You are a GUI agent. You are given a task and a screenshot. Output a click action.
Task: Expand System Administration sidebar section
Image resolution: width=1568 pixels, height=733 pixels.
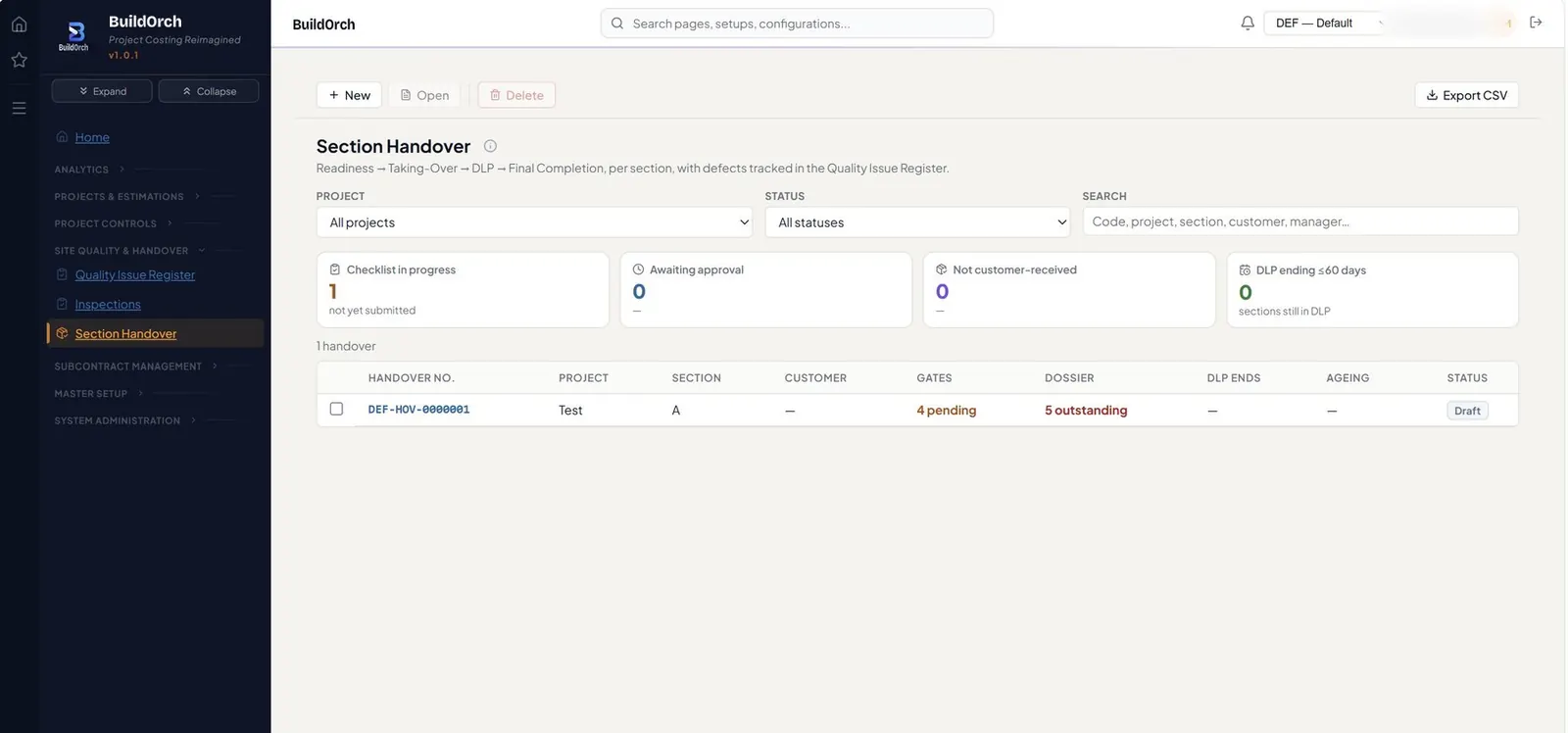[124, 420]
